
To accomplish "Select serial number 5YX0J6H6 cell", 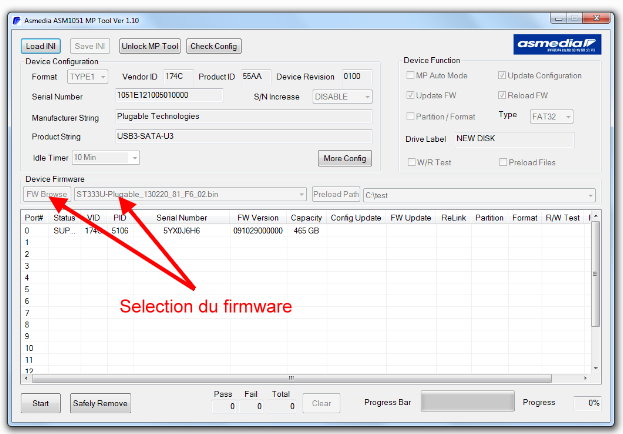I will (182, 231).
